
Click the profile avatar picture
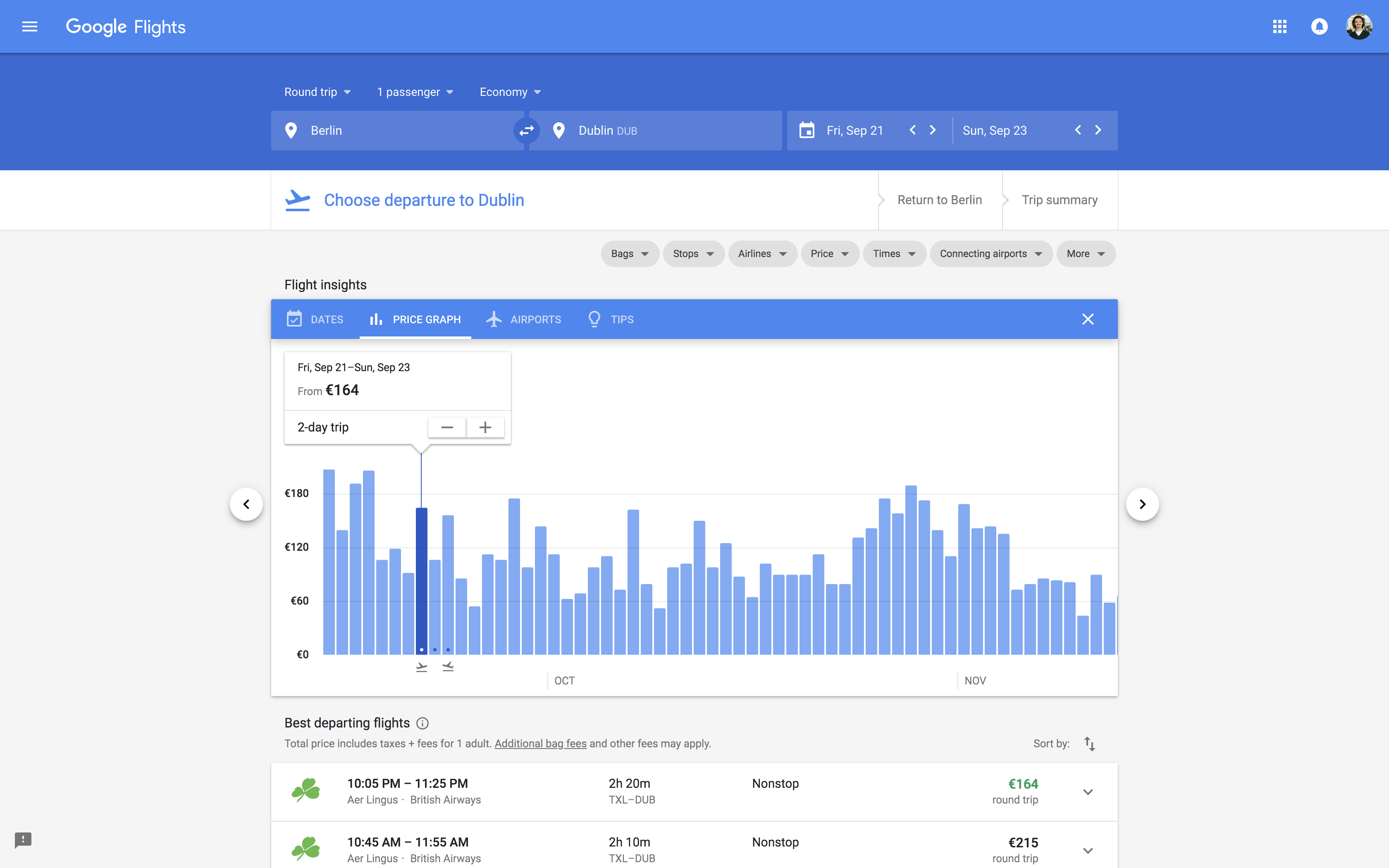pos(1359,26)
